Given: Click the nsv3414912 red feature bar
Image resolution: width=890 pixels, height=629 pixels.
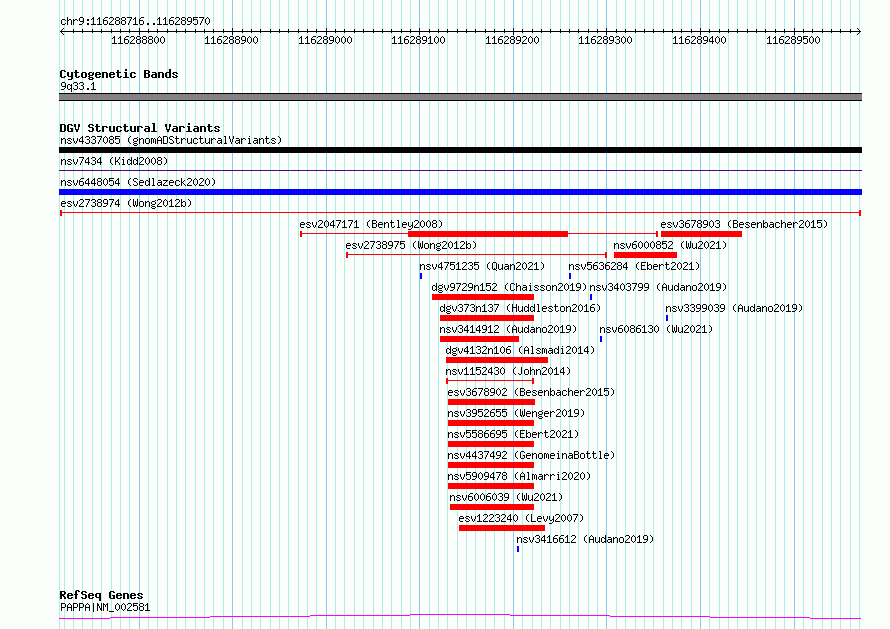Looking at the screenshot, I should pyautogui.click(x=480, y=339).
